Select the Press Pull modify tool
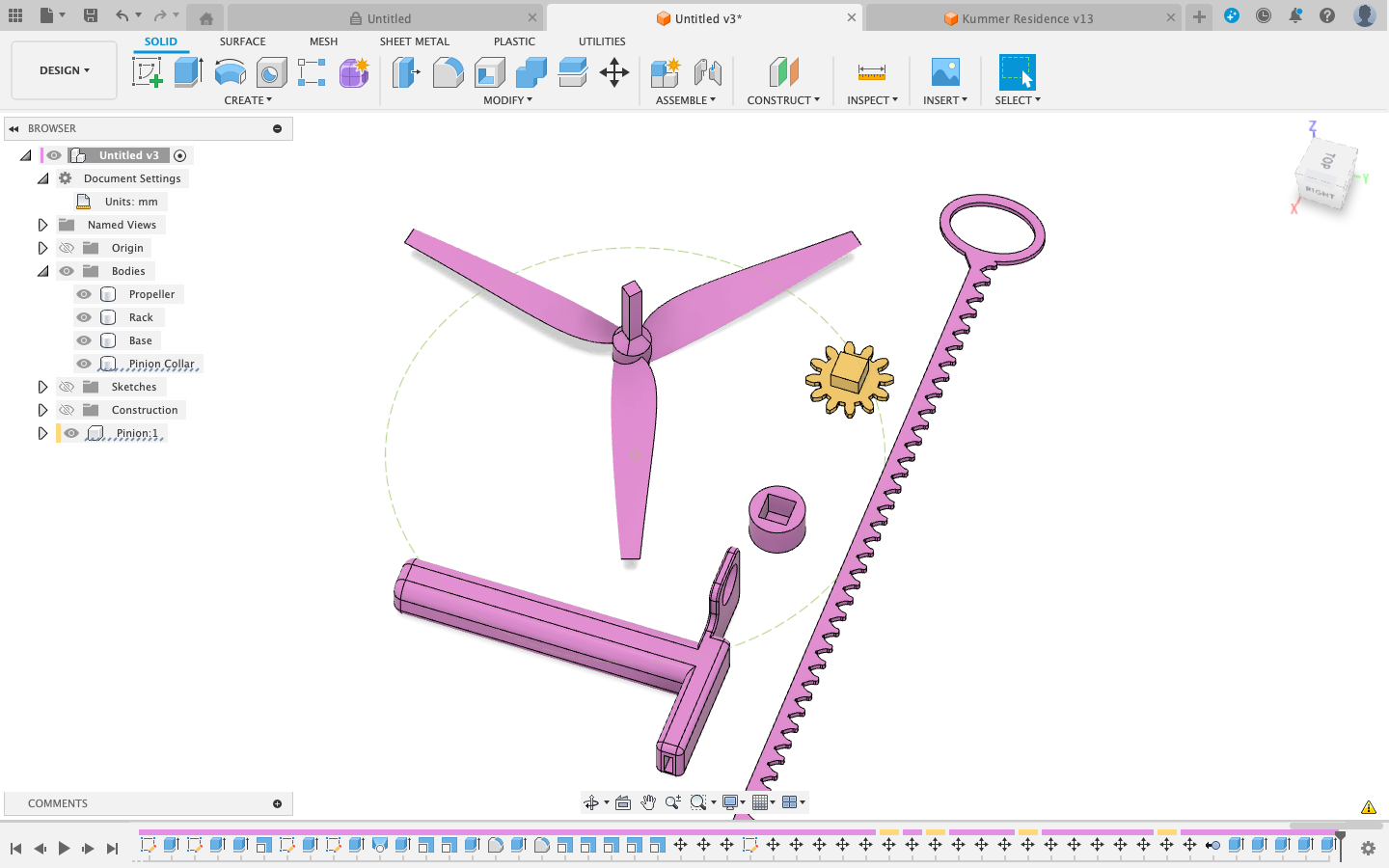1389x868 pixels. (x=405, y=72)
